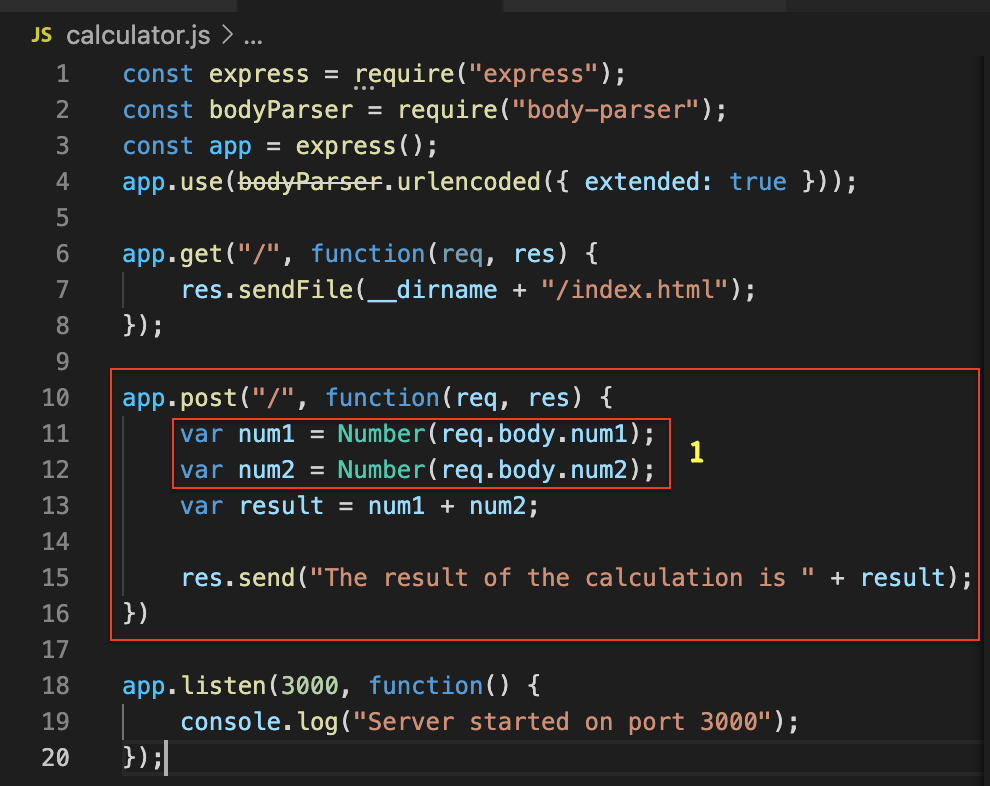Open calculator.js breadcrumb item

tap(138, 35)
